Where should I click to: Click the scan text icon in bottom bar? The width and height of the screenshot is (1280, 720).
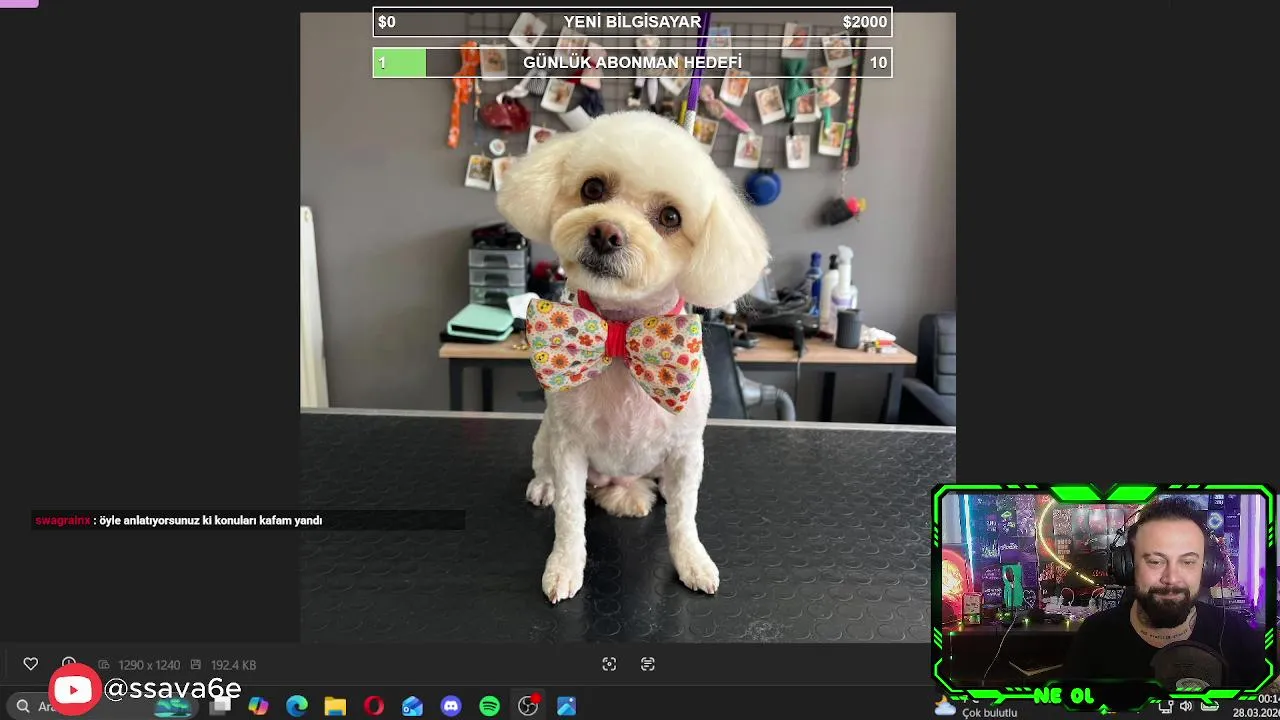pyautogui.click(x=648, y=664)
